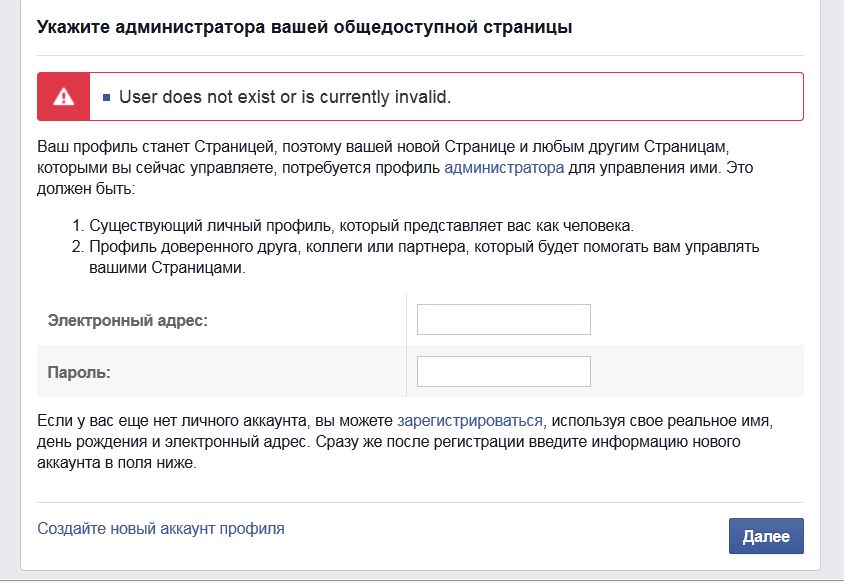The height and width of the screenshot is (582, 844).
Task: Focus the 'Электронный адрес' input field
Action: tap(503, 320)
